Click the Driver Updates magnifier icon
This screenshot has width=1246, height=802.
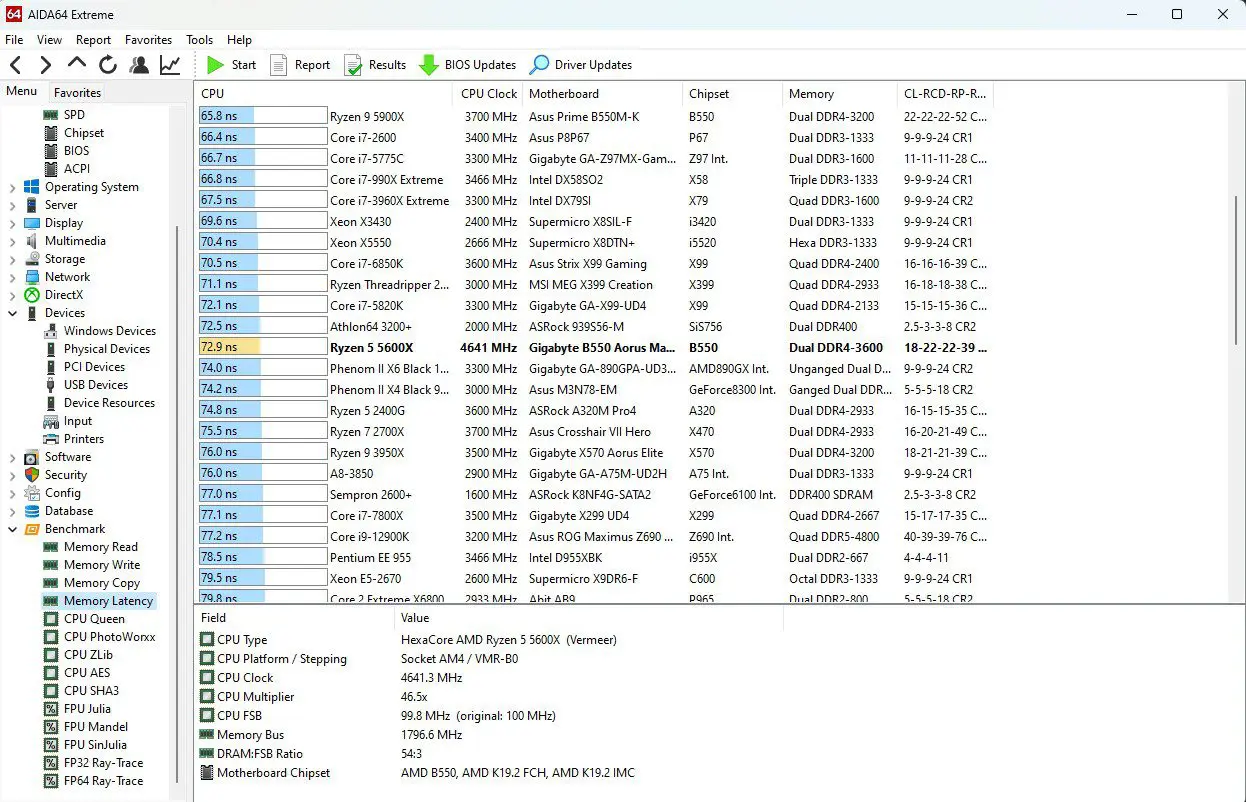click(x=539, y=65)
